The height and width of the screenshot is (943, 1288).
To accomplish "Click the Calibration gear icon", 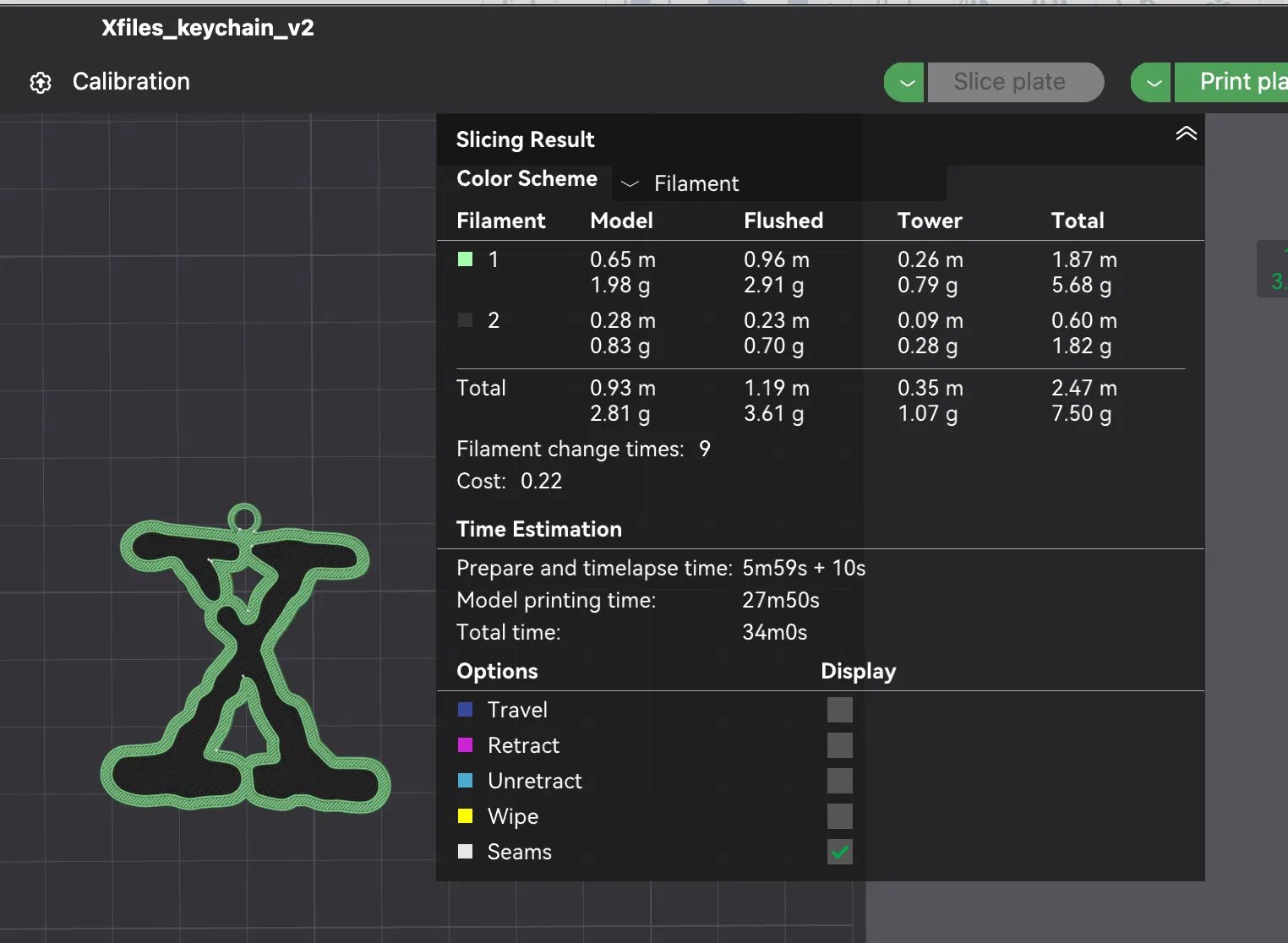I will coord(41,82).
